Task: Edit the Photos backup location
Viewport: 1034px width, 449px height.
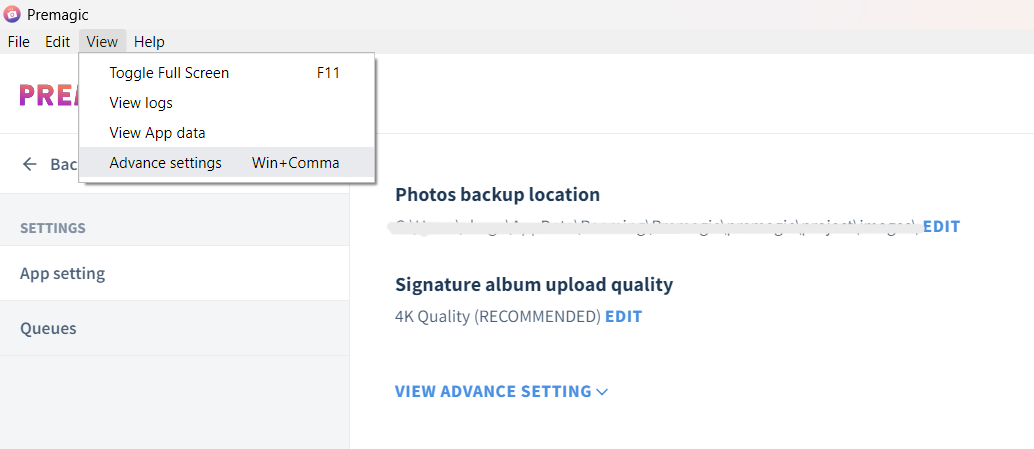Action: [941, 227]
